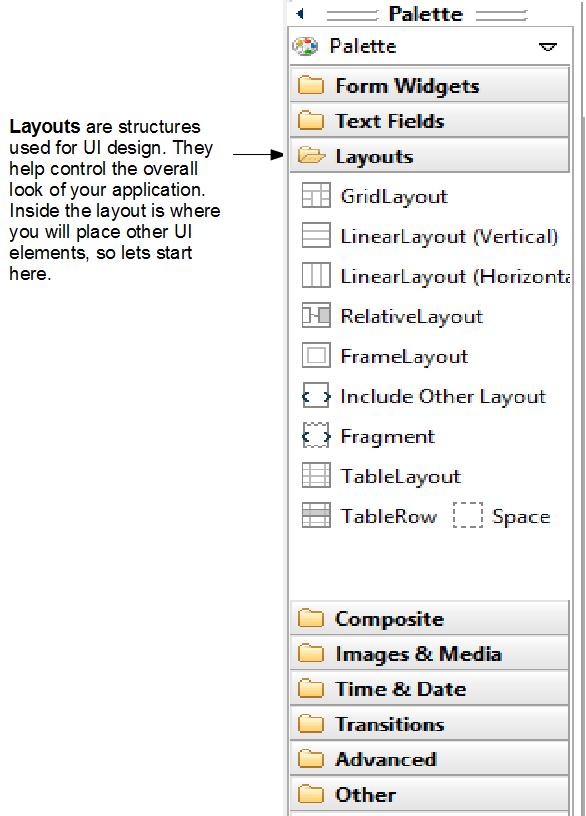This screenshot has height=816, width=586.
Task: Choose the Fragment icon
Action: pos(316,436)
